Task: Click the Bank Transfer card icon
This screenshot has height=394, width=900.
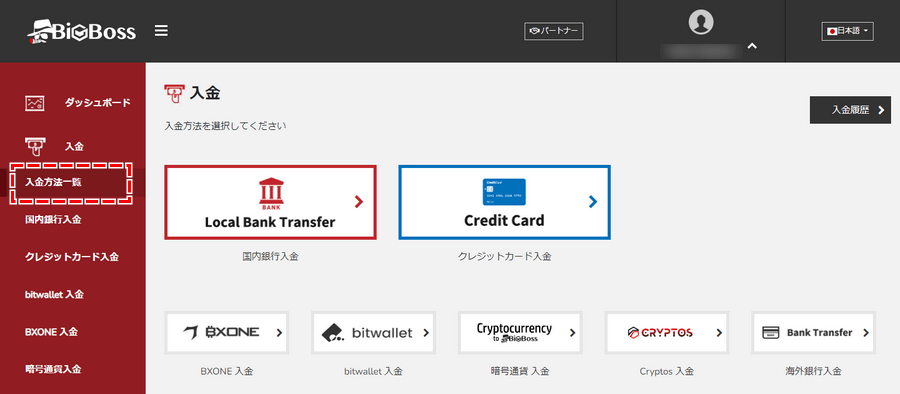Action: (x=770, y=333)
